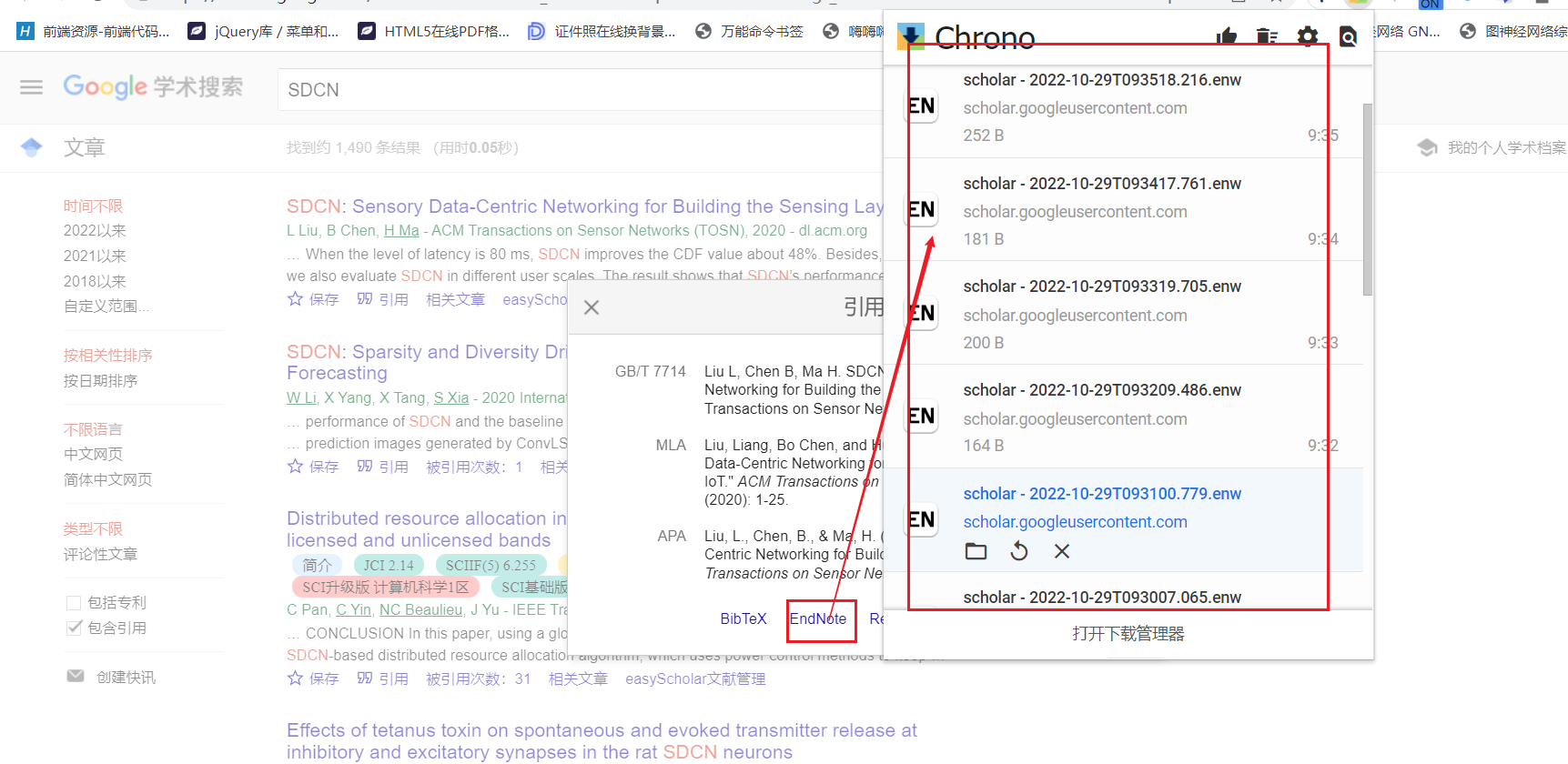Remove the 093100.779.enw download entry
1568x764 pixels.
point(1061,551)
